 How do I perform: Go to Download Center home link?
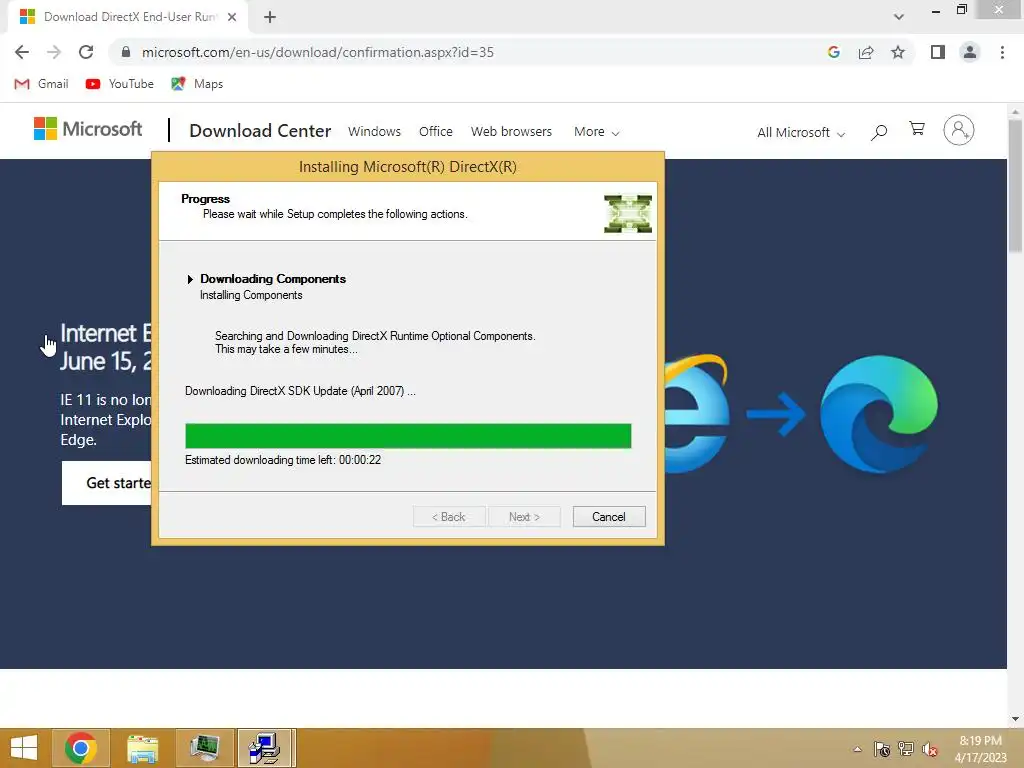[x=260, y=131]
